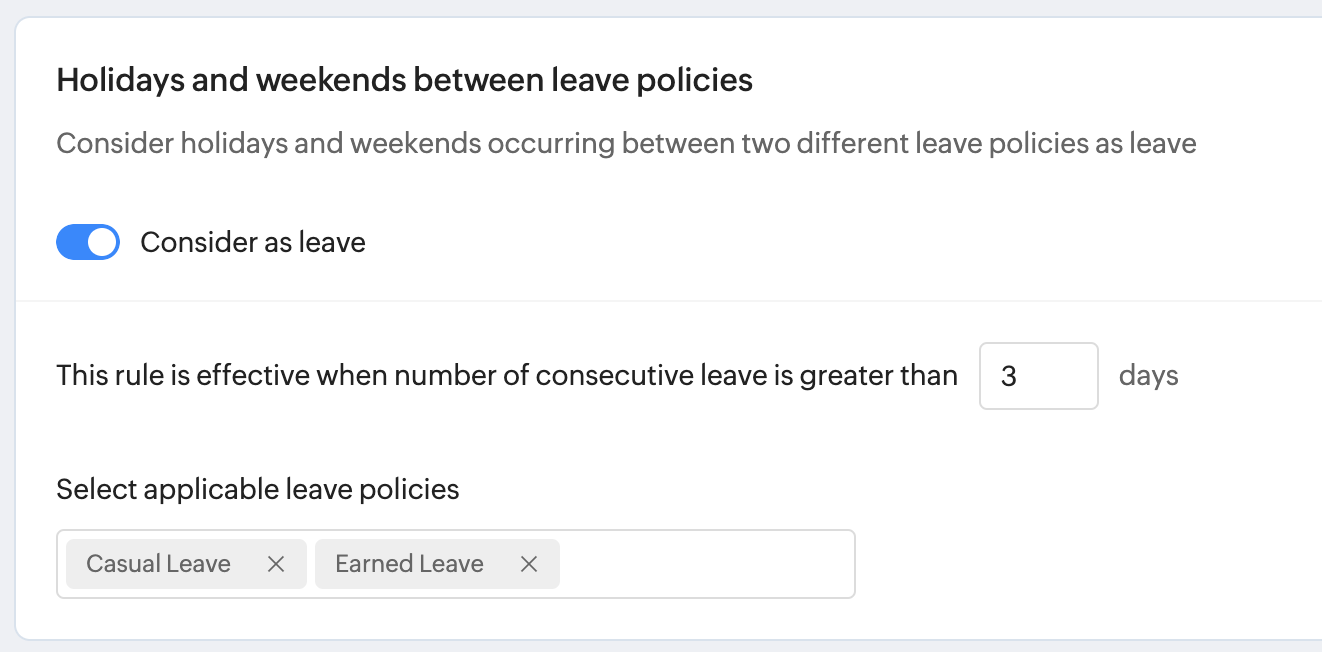The image size is (1322, 652).
Task: Click the description text below the heading
Action: pos(626,144)
